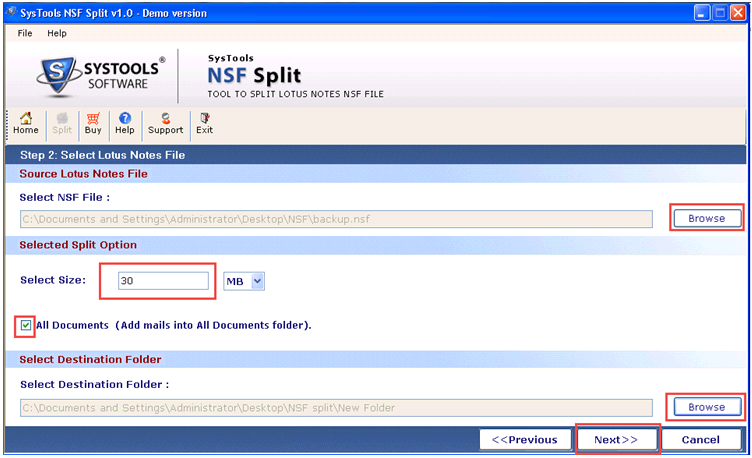Maximize the NSF Split window
The image size is (752, 458).
point(720,13)
